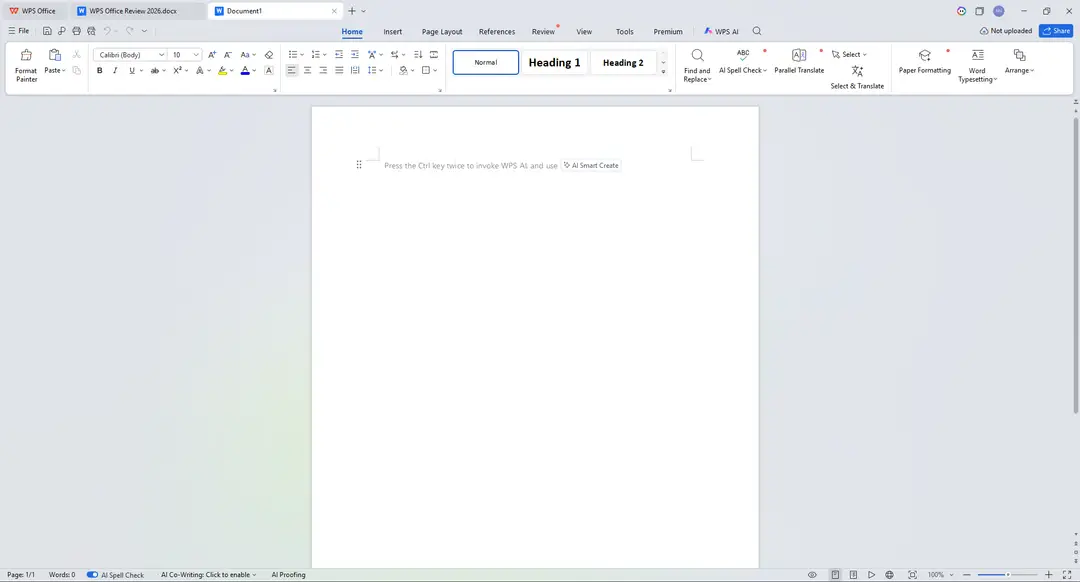1080x582 pixels.
Task: Toggle bold formatting
Action: [100, 70]
